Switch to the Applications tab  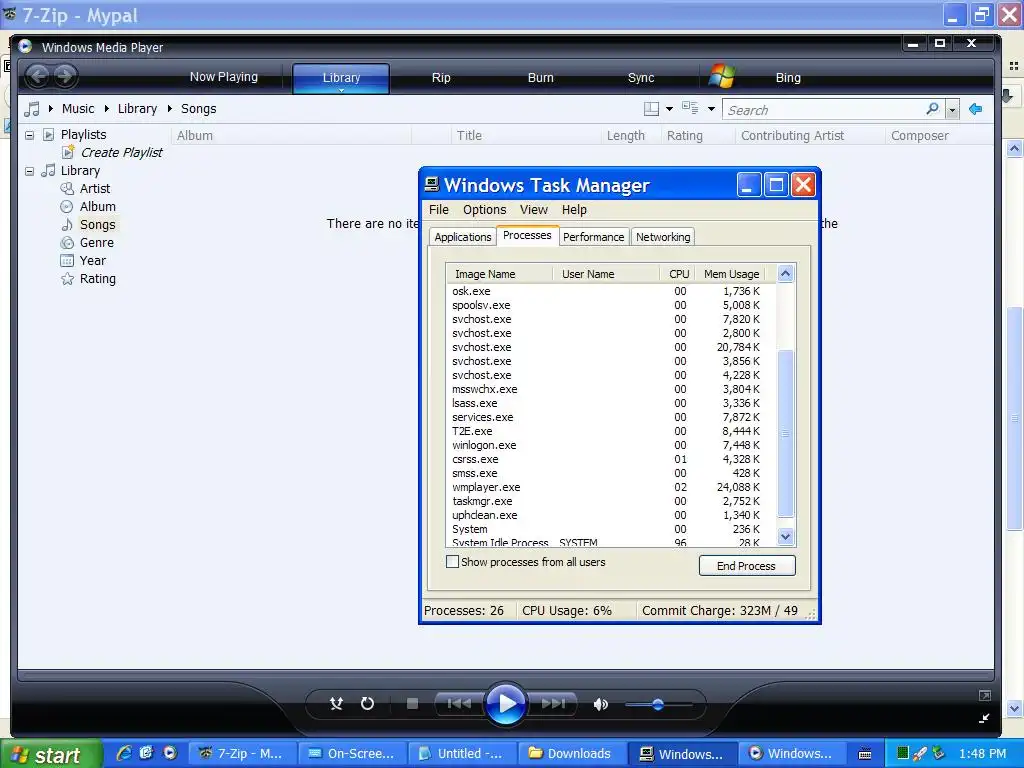click(x=462, y=237)
